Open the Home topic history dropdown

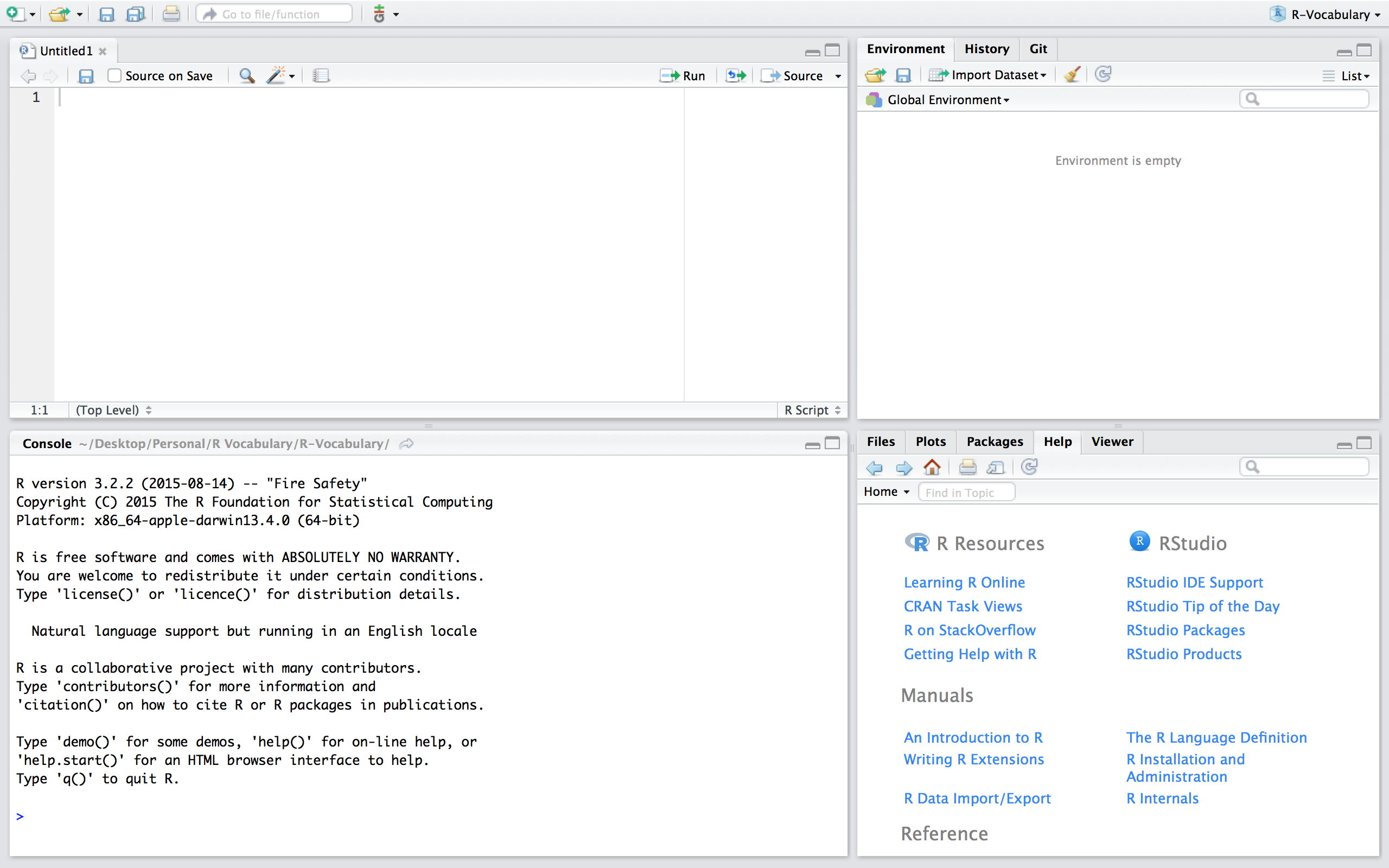(x=887, y=492)
